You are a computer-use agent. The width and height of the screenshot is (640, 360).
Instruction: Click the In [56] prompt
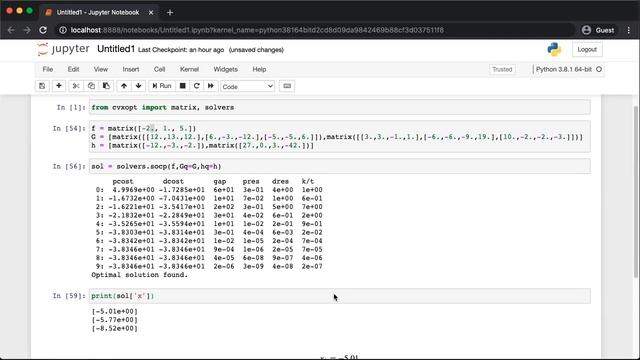click(x=69, y=167)
